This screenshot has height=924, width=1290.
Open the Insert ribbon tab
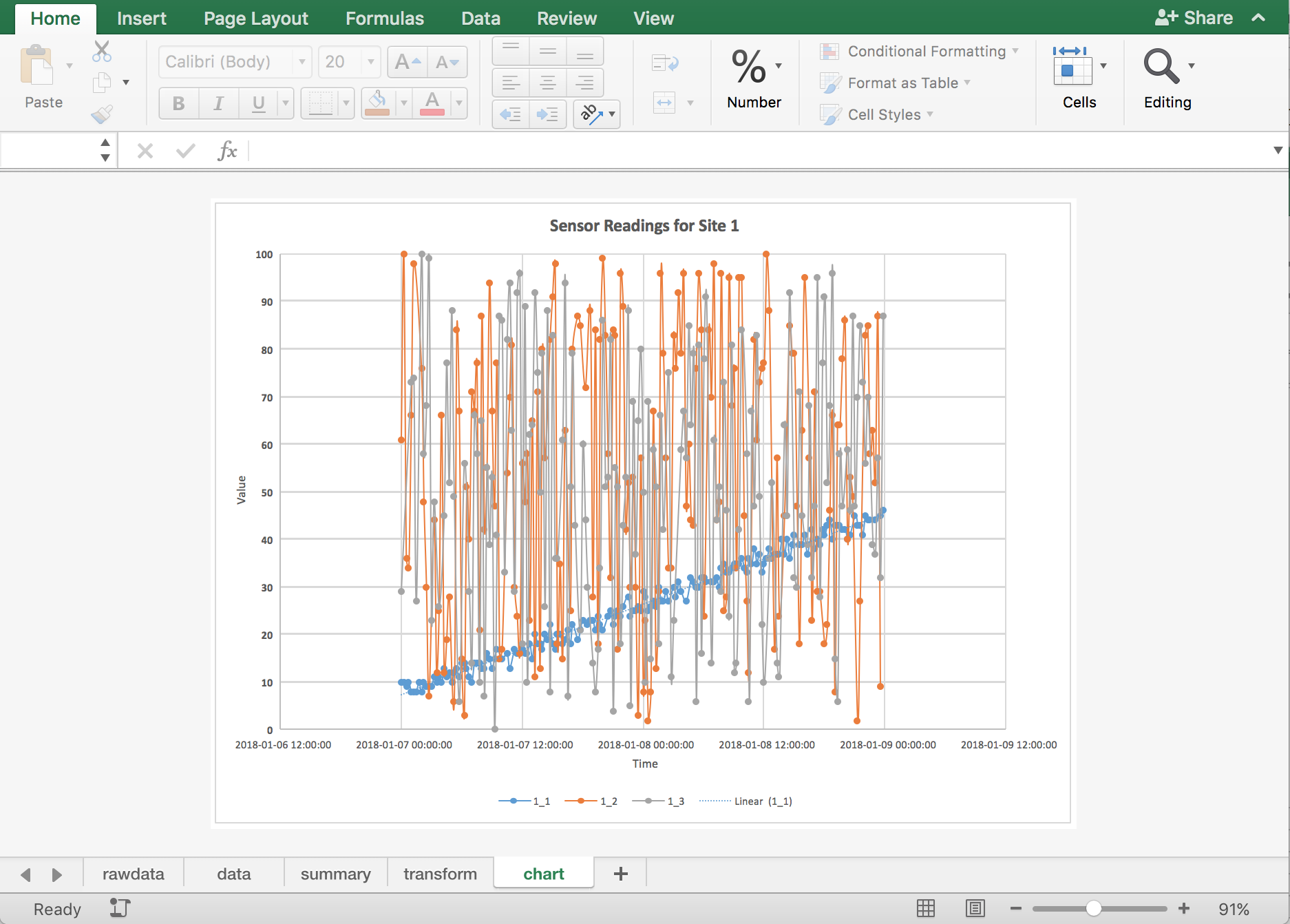coord(142,19)
